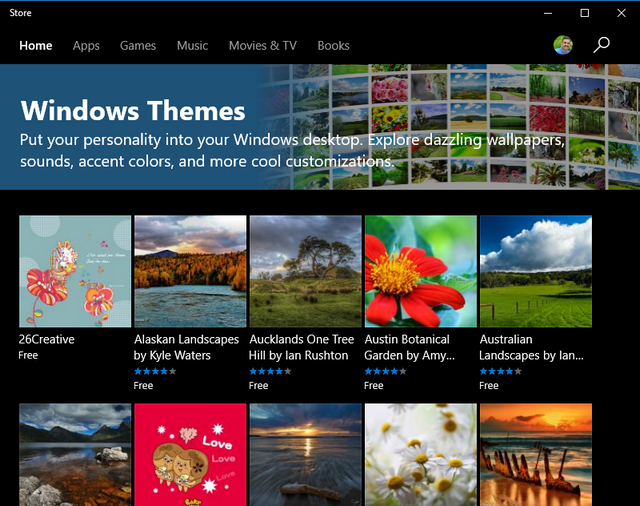640x506 pixels.
Task: Go to the Home tab
Action: tap(36, 45)
